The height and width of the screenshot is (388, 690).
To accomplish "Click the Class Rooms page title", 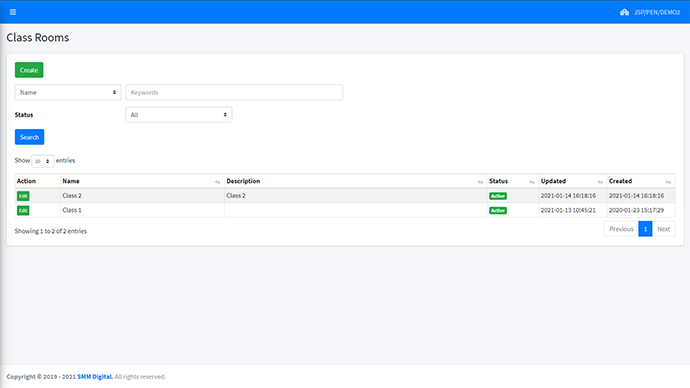I will click(x=38, y=37).
